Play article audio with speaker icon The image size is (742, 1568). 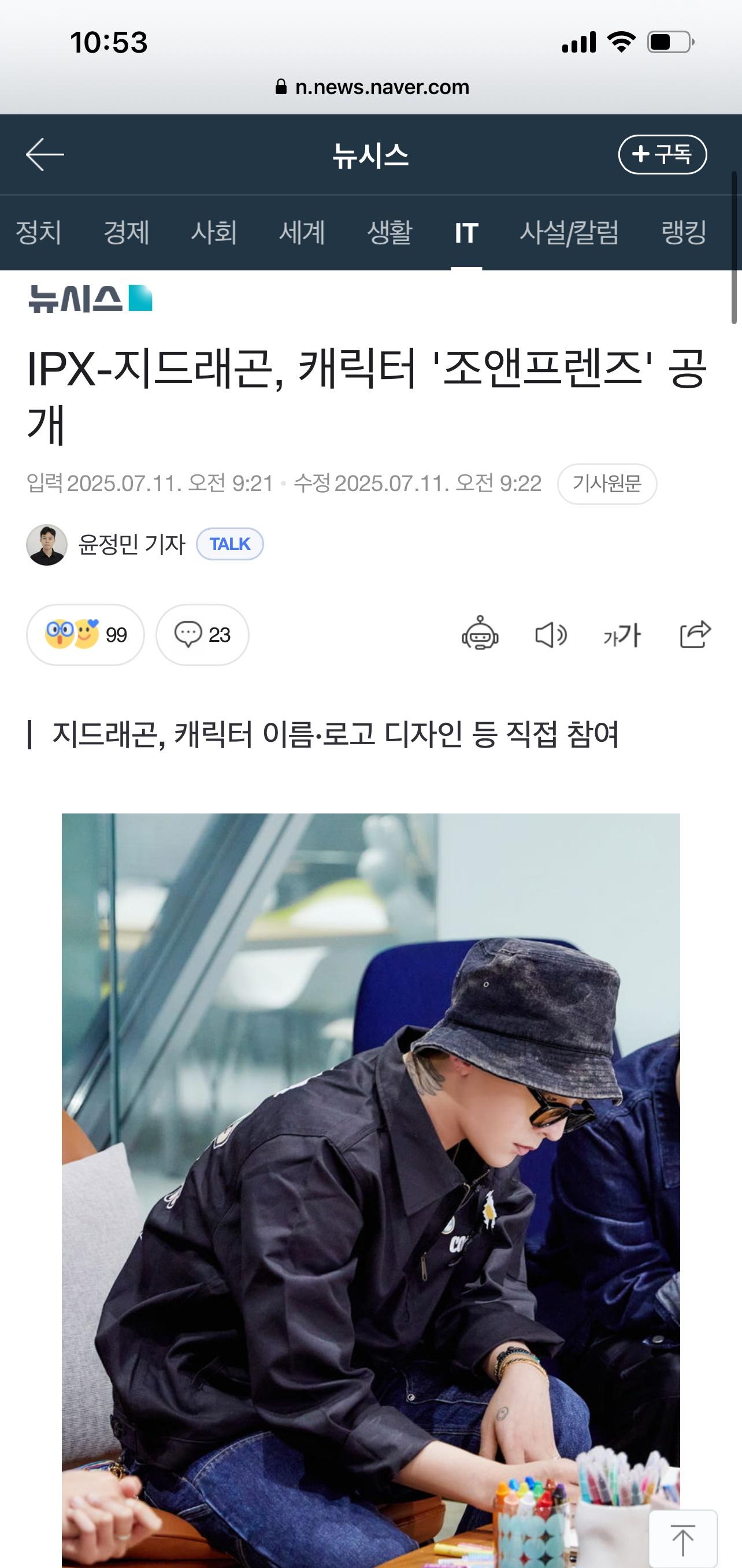click(x=551, y=635)
